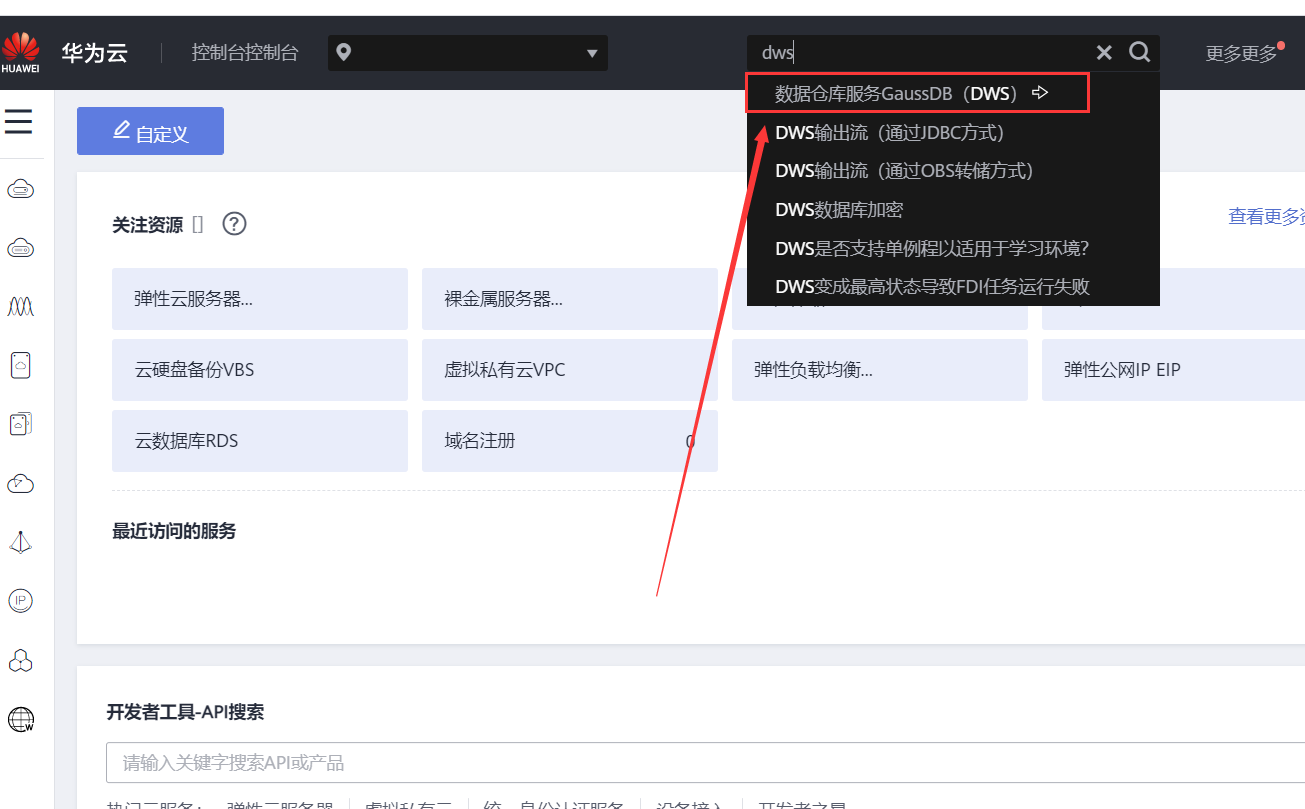Screen dimensions: 1305x809
Task: Open the 裸金属服务器 resource card
Action: click(570, 299)
